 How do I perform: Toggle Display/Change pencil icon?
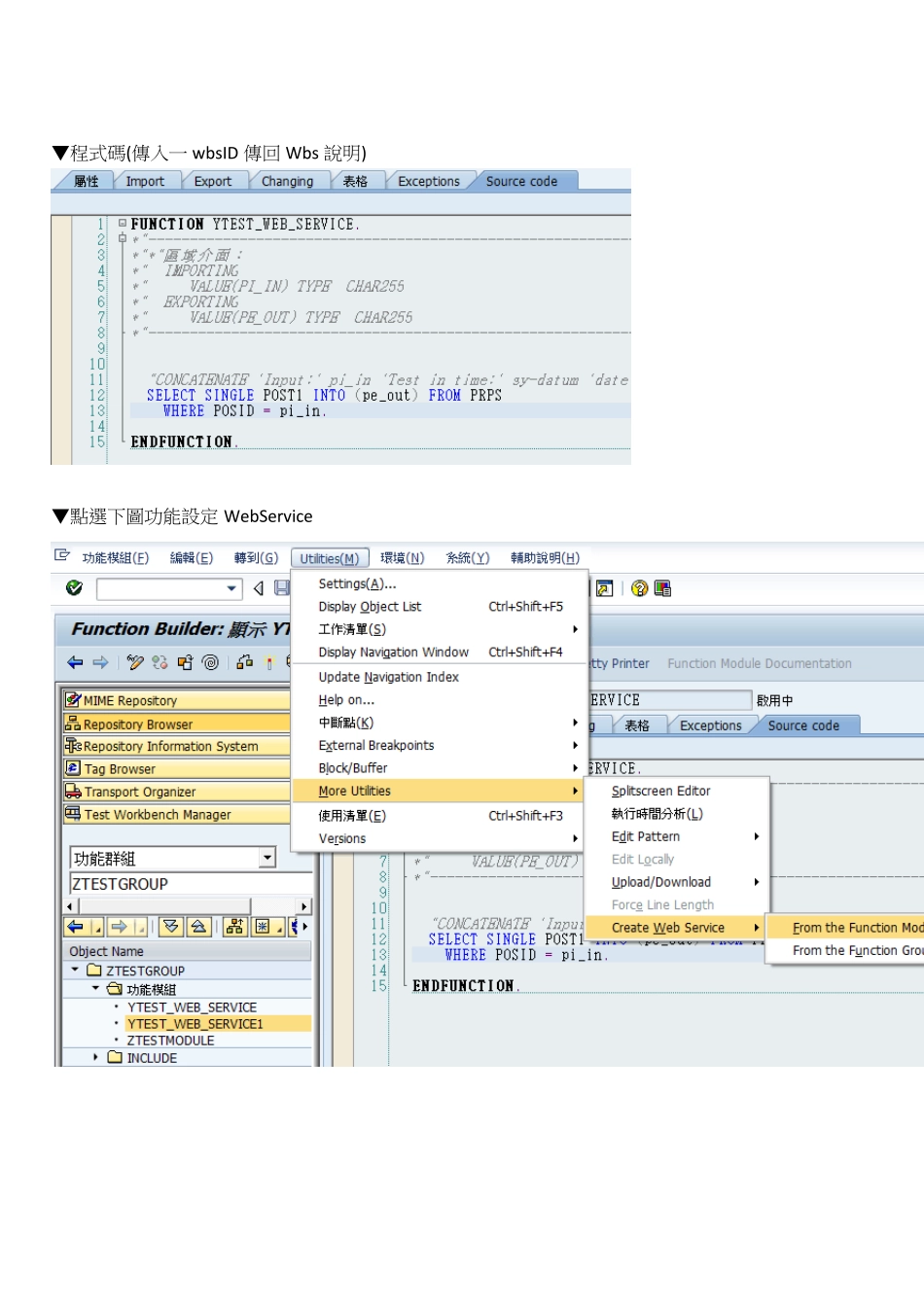135,662
